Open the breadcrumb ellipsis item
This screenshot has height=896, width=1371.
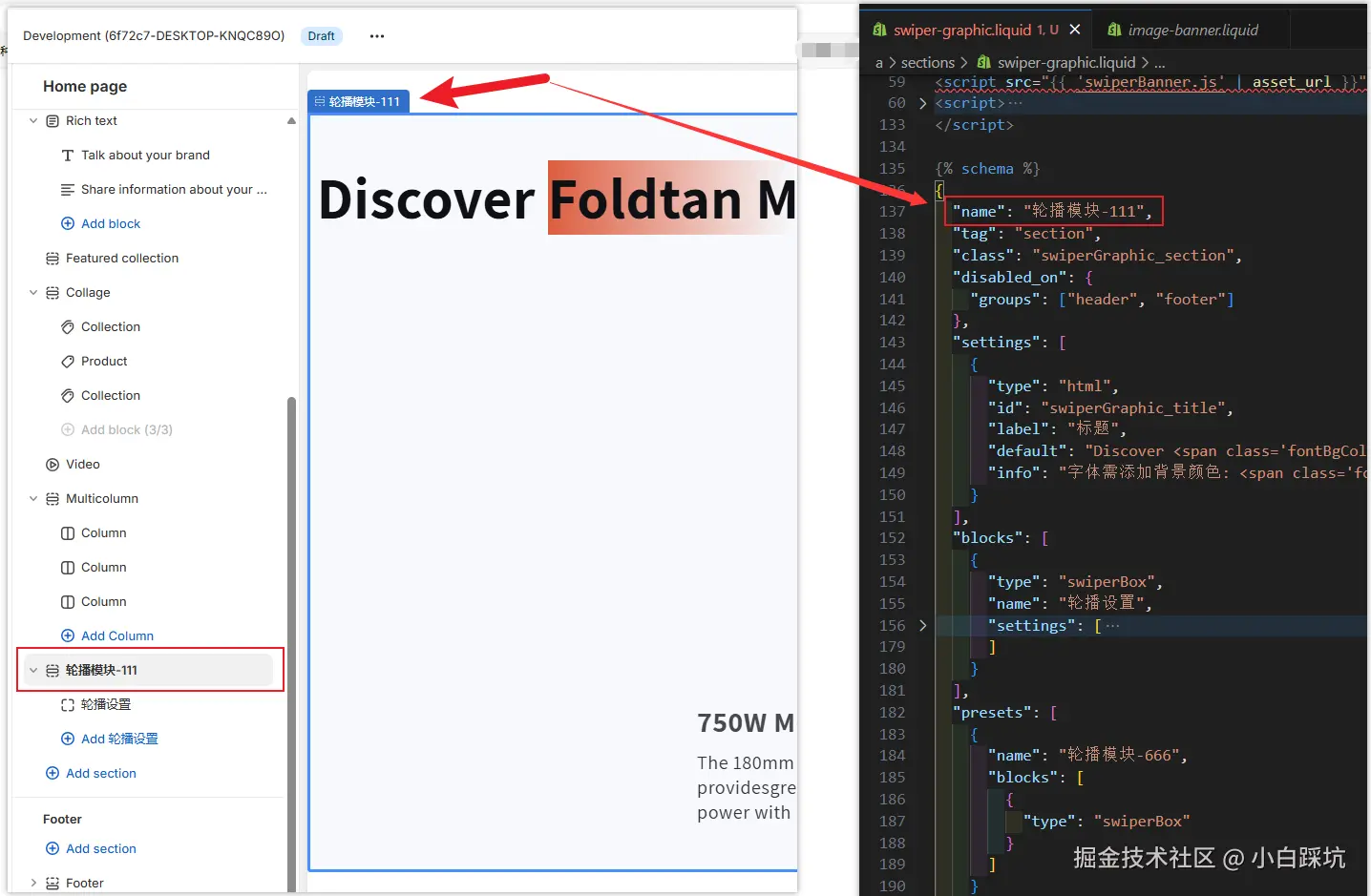[1160, 63]
